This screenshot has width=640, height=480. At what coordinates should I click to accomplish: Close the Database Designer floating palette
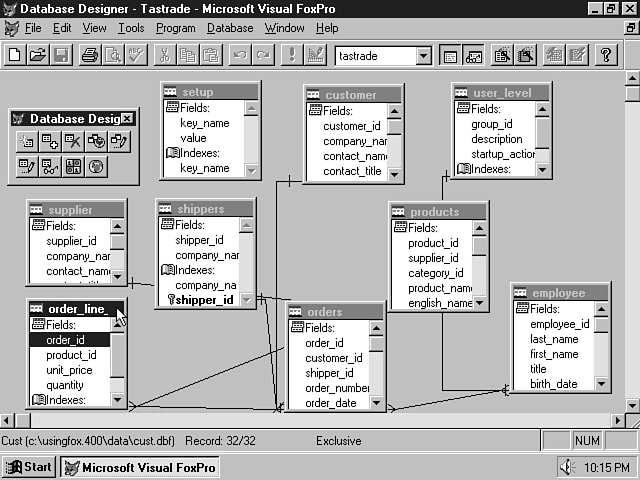127,119
